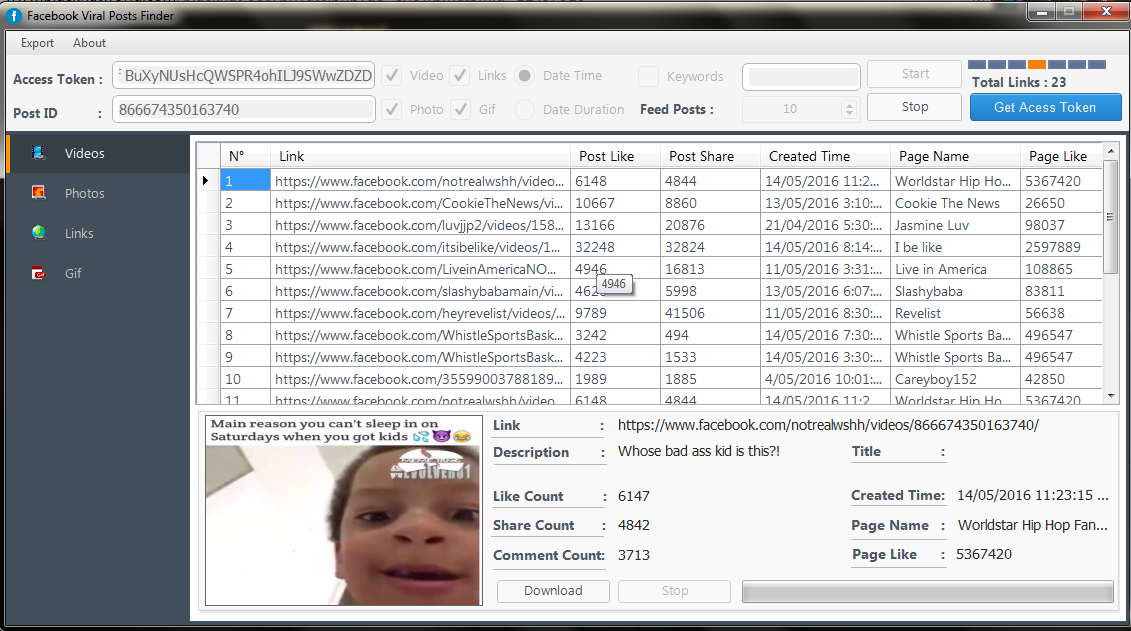Click the row selector arrow for row 1
Viewport: 1131px width, 631px height.
[x=207, y=180]
